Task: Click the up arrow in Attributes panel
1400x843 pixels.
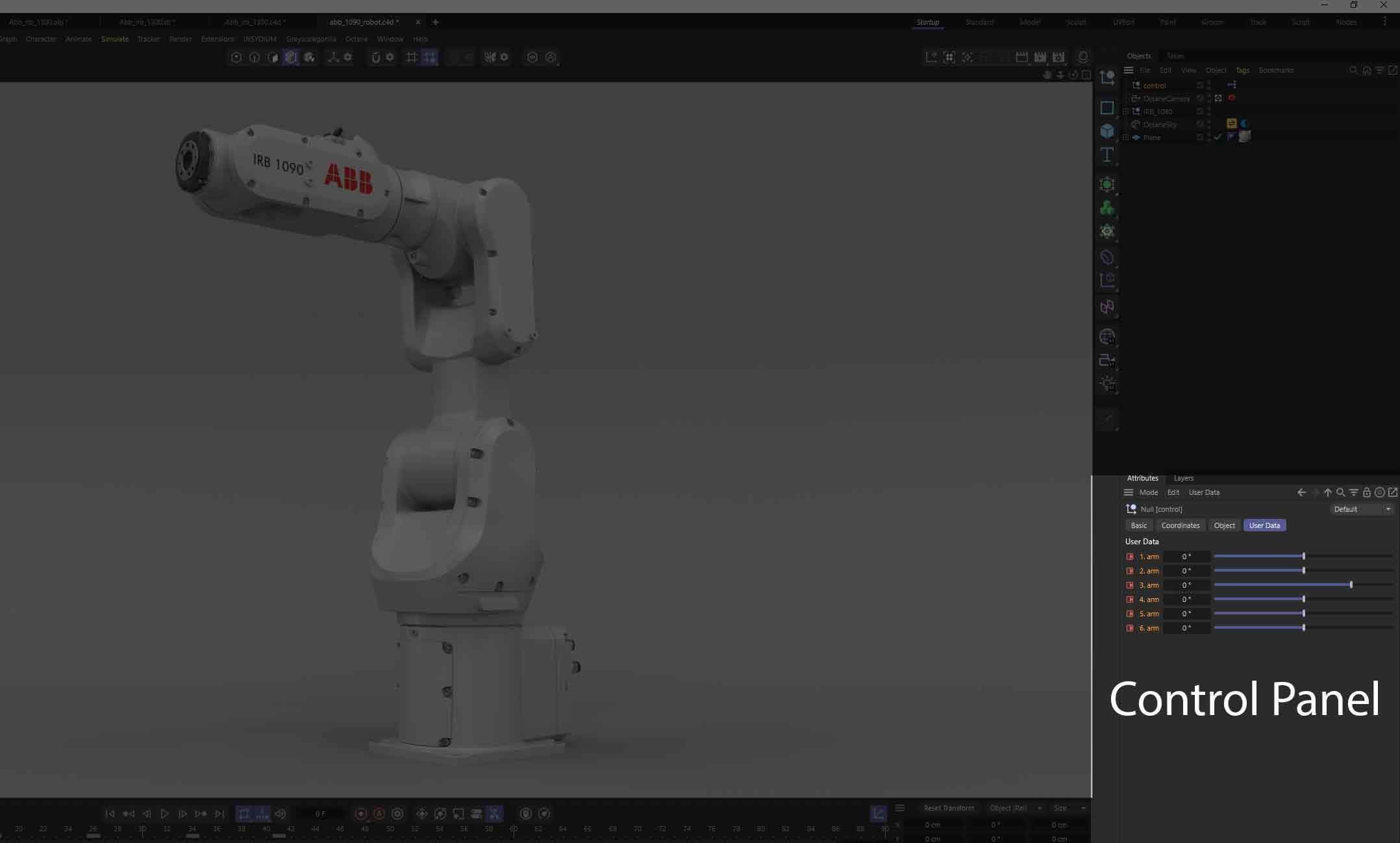Action: (x=1328, y=492)
